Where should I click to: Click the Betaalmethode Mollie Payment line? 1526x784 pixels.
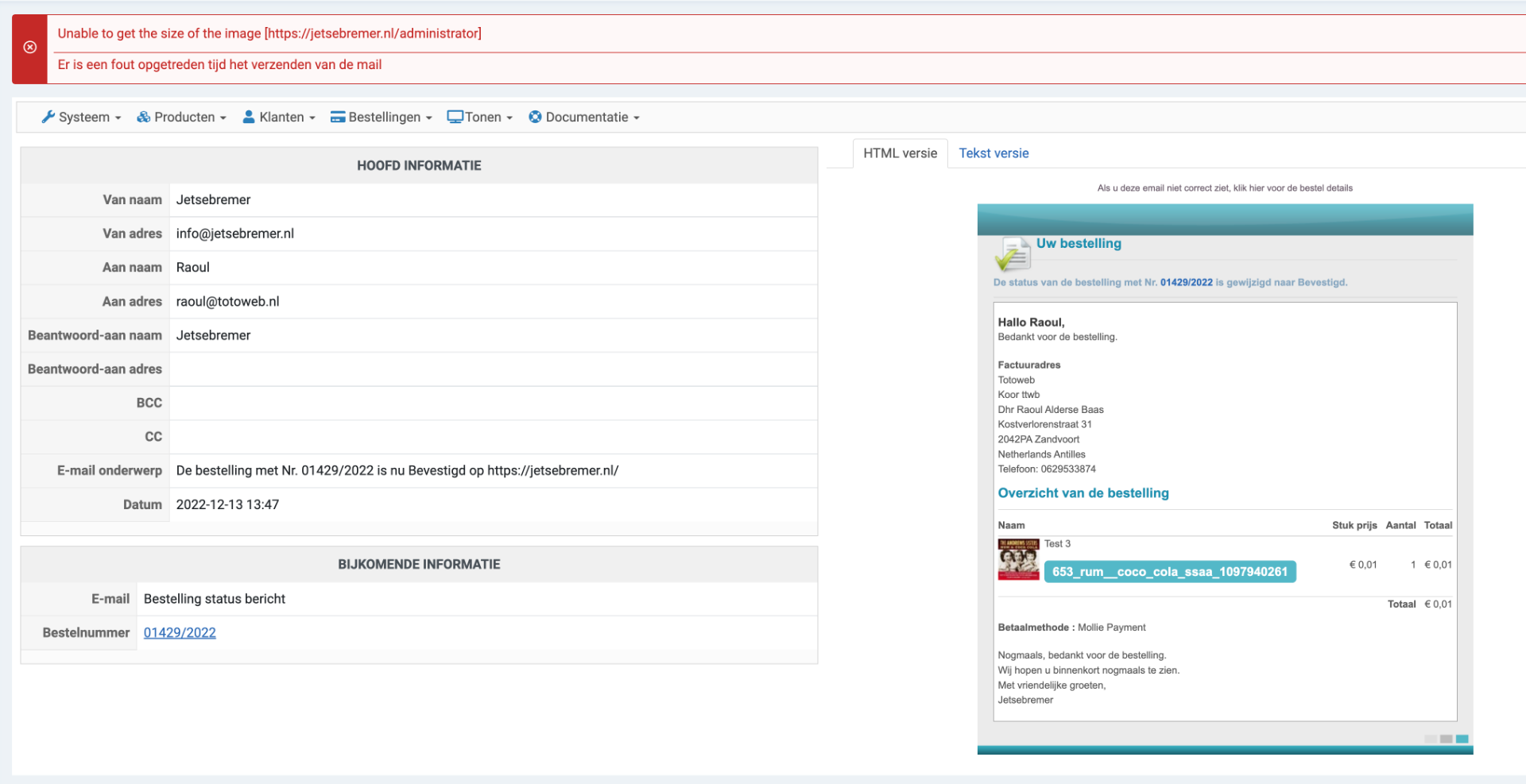1071,628
